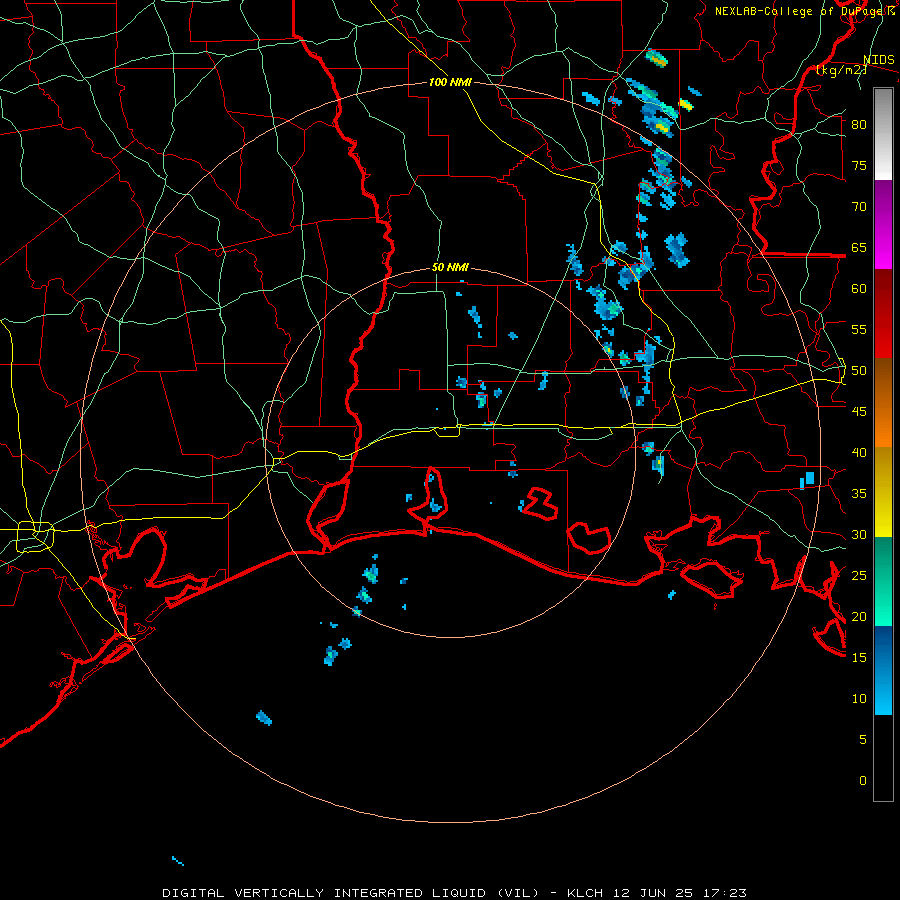Click the scale value "35"
This screenshot has width=900, height=900.
coord(859,494)
